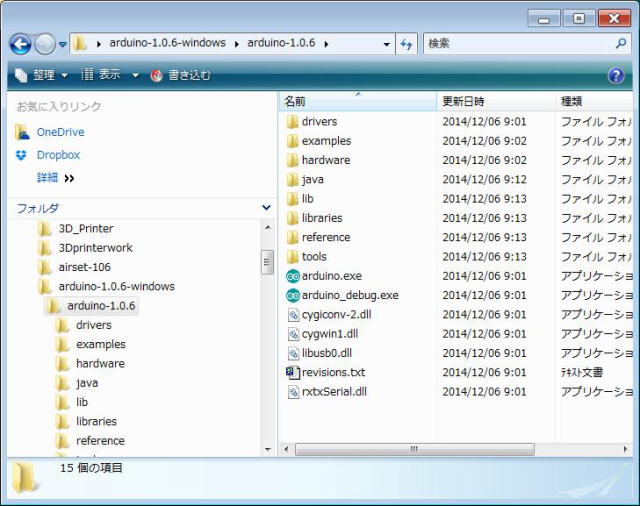Select the revisions.txt text file icon
Image resolution: width=640 pixels, height=506 pixels.
[293, 373]
